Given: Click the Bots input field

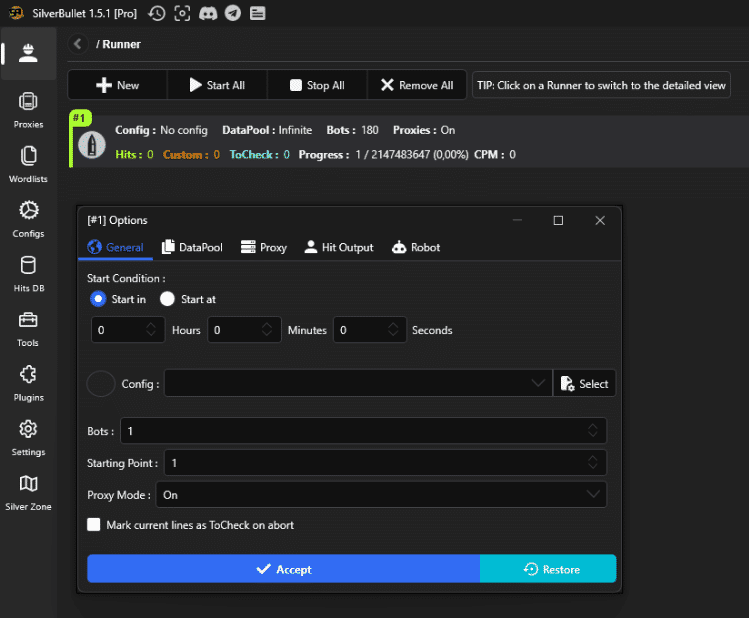Looking at the screenshot, I should pos(350,431).
